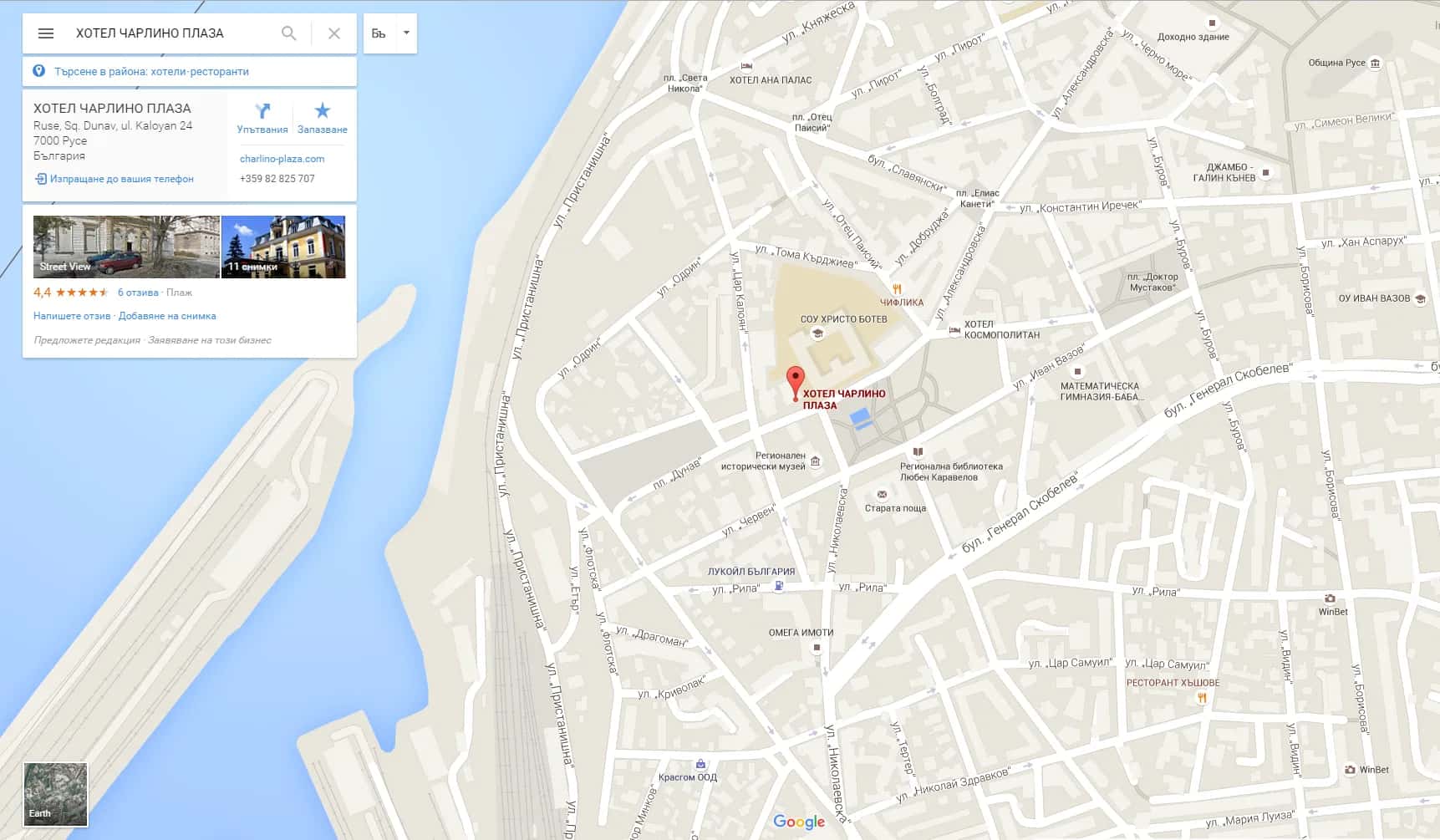Click Предложете редакция link
Screen dimensions: 1440x840
click(x=87, y=340)
